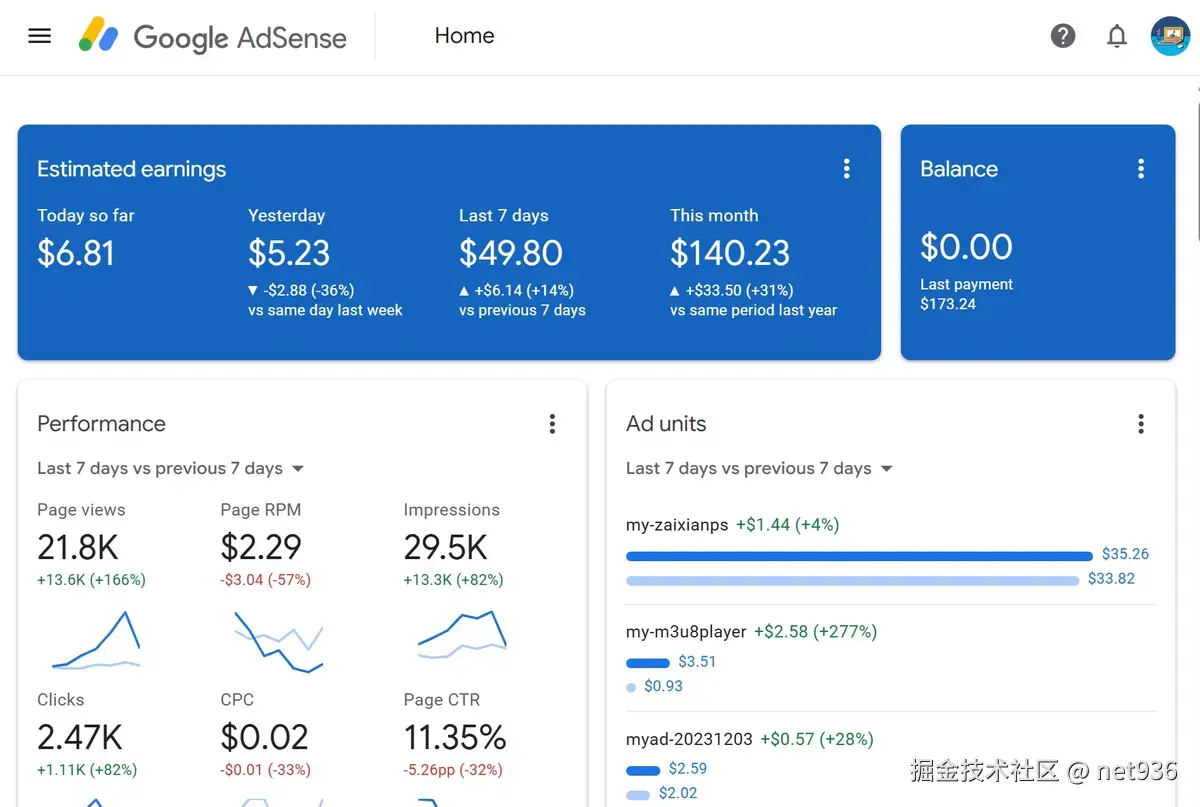Select the my-m3u8player ad unit
This screenshot has width=1200, height=807.
coord(686,631)
